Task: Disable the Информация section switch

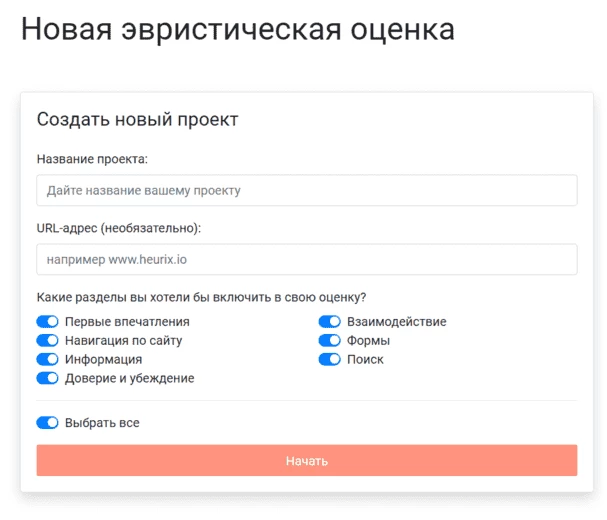Action: point(47,359)
